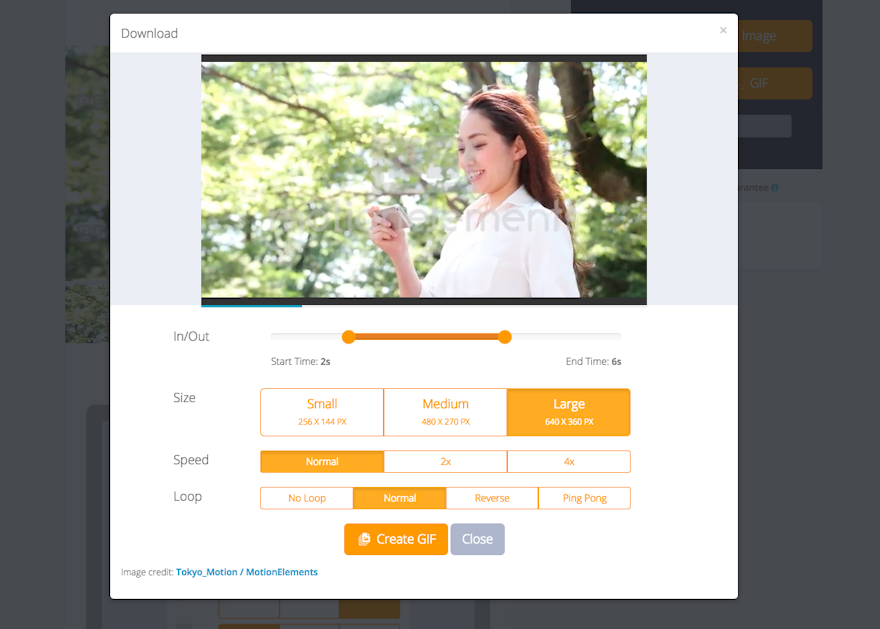Viewport: 880px width, 629px height.
Task: Click the video preview of the woman
Action: point(424,178)
